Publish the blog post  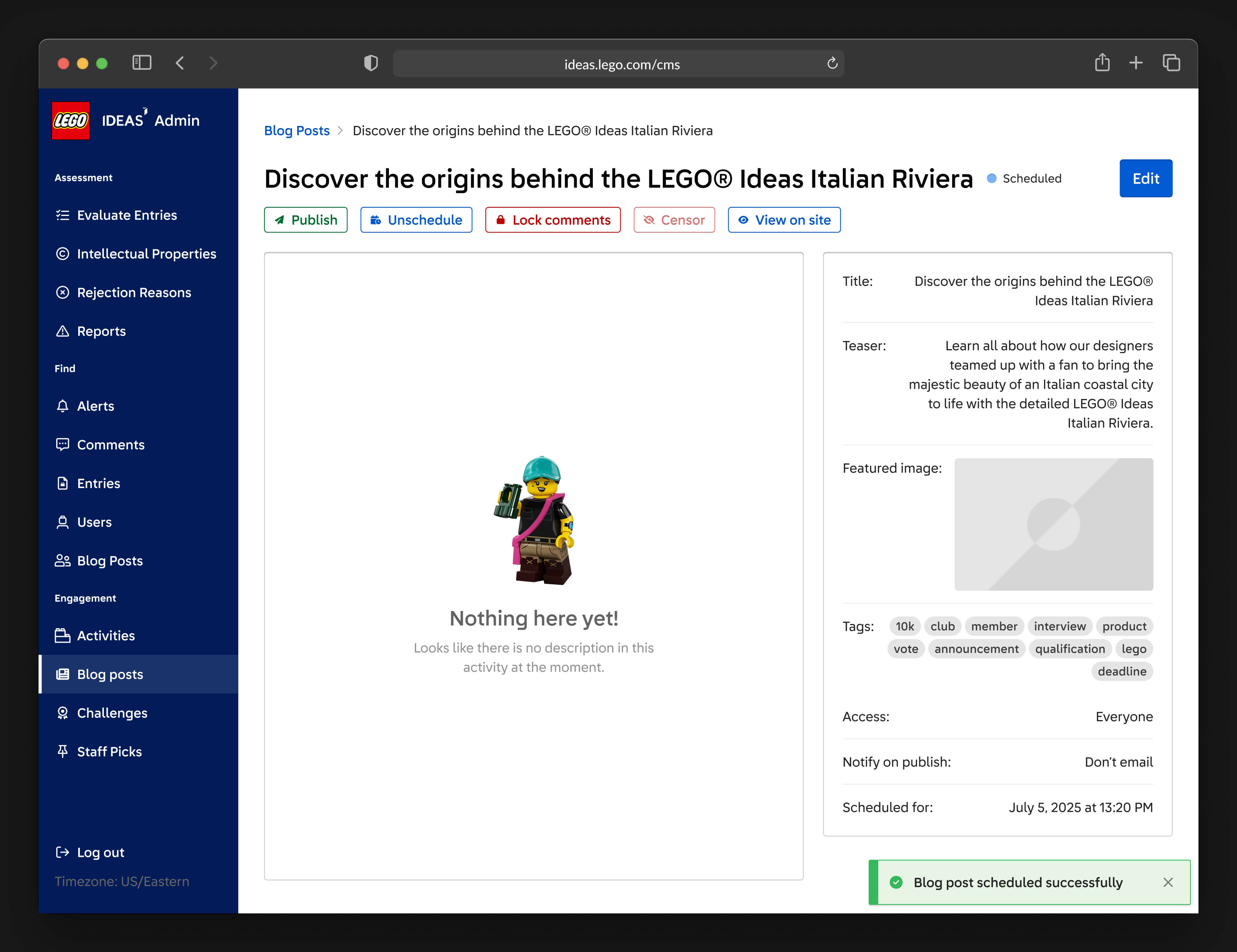point(306,220)
